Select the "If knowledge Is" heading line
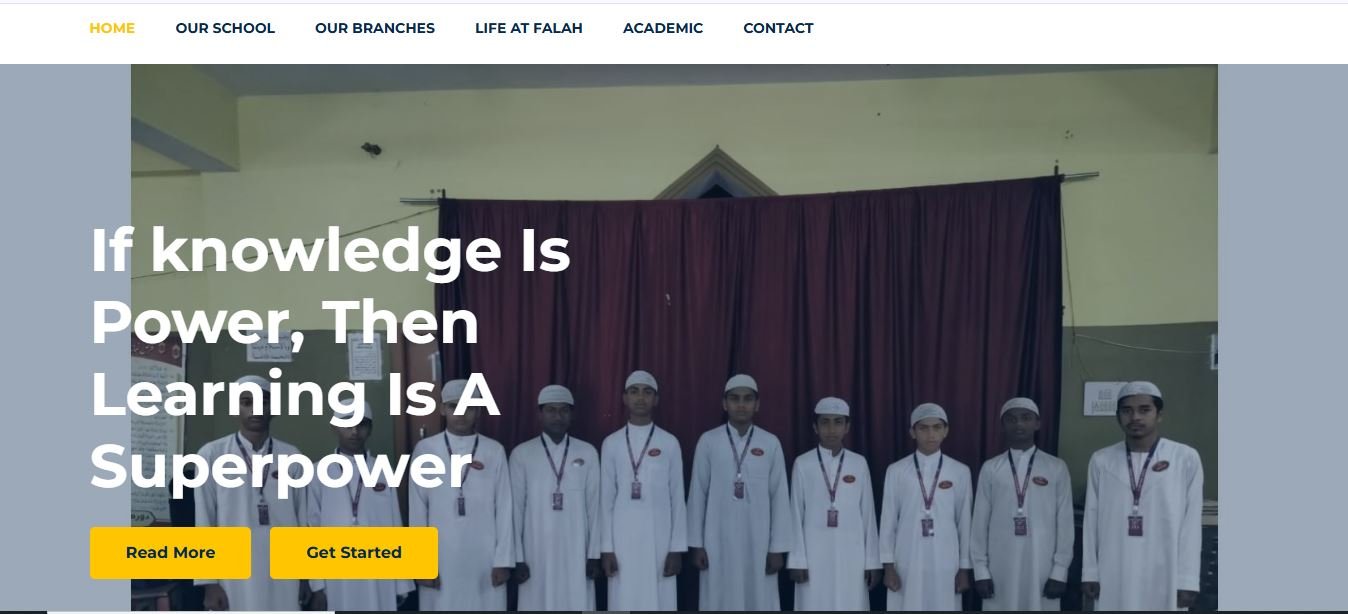The height and width of the screenshot is (614, 1348). click(330, 250)
